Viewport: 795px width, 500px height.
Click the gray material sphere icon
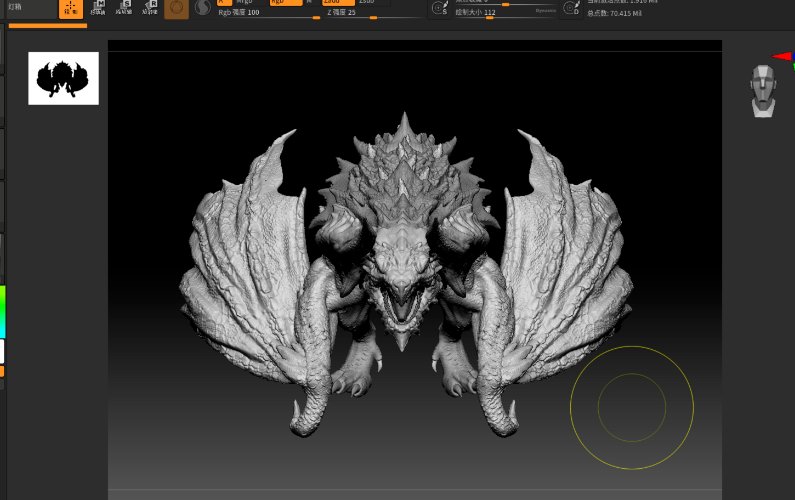point(203,8)
